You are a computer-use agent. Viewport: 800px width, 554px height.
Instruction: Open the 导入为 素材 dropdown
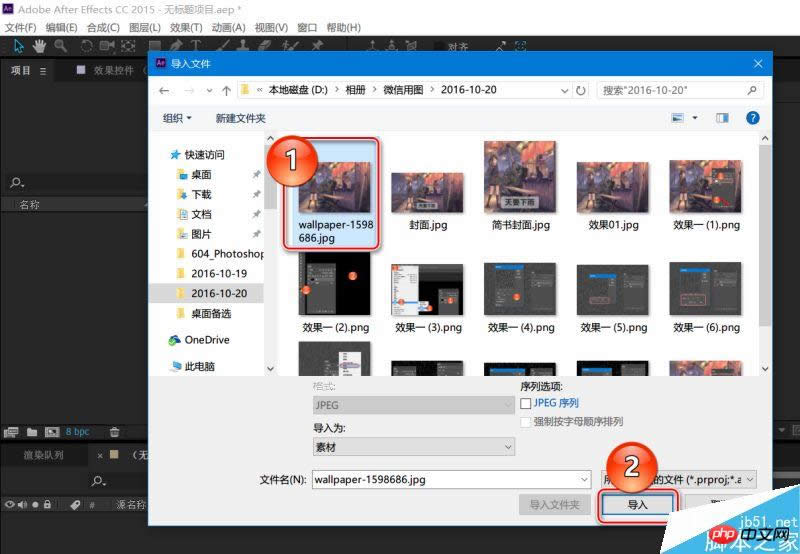413,447
